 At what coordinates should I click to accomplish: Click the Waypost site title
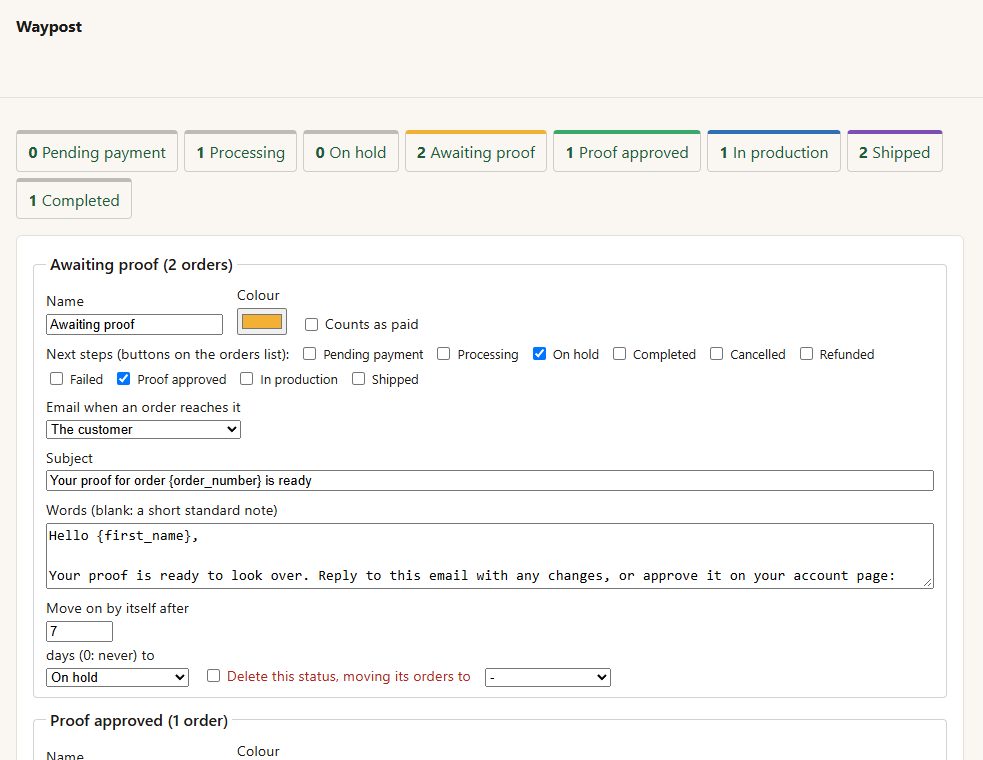pyautogui.click(x=49, y=27)
